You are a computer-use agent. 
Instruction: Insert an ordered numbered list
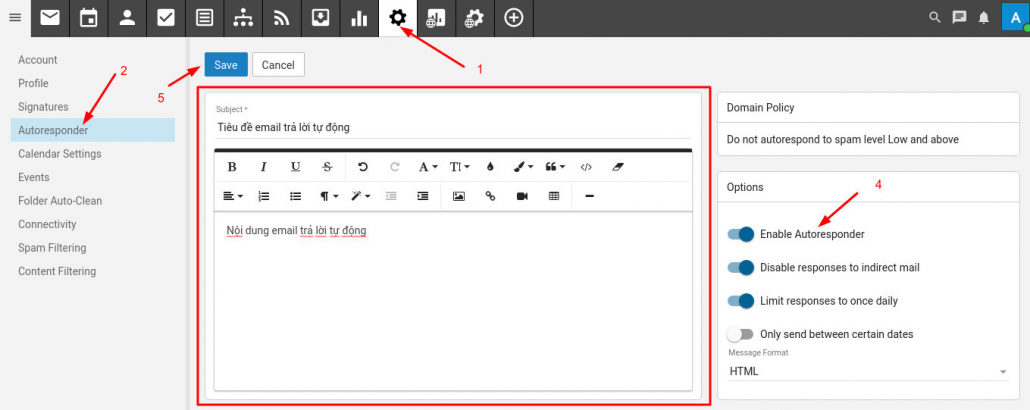click(264, 196)
